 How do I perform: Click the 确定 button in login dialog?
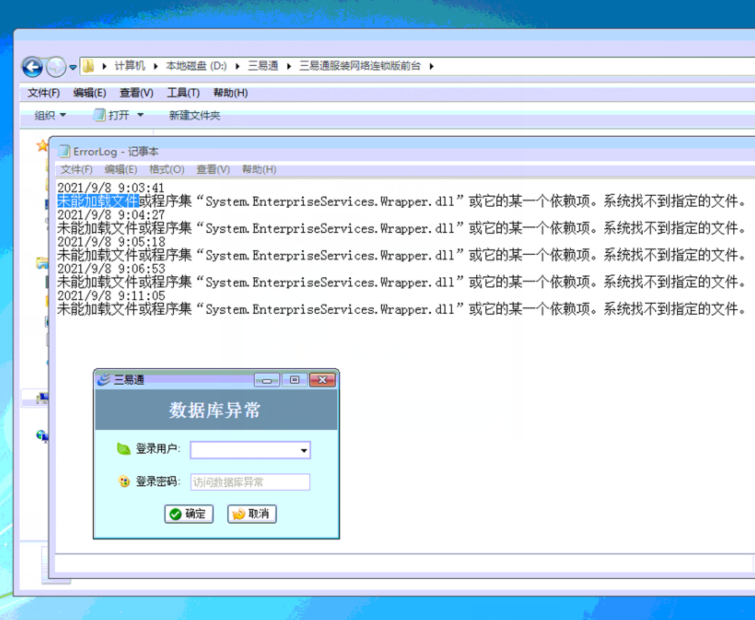(x=189, y=514)
